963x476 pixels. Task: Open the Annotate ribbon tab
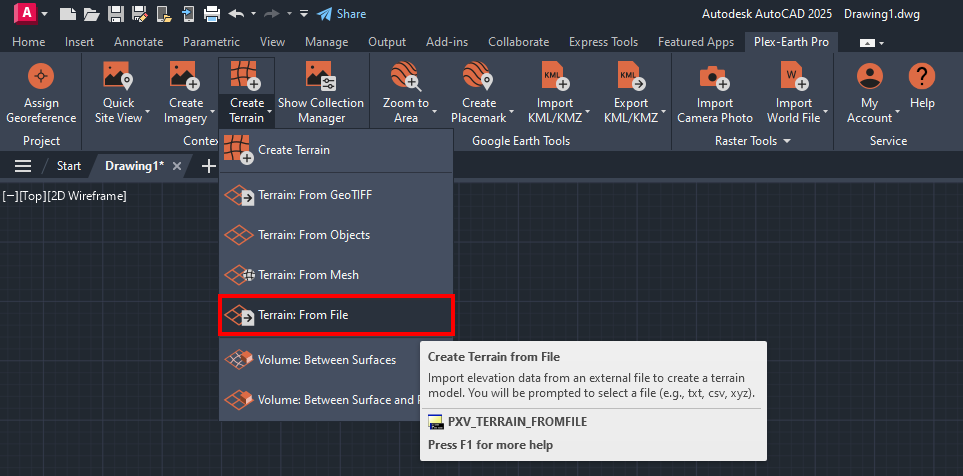coord(139,42)
